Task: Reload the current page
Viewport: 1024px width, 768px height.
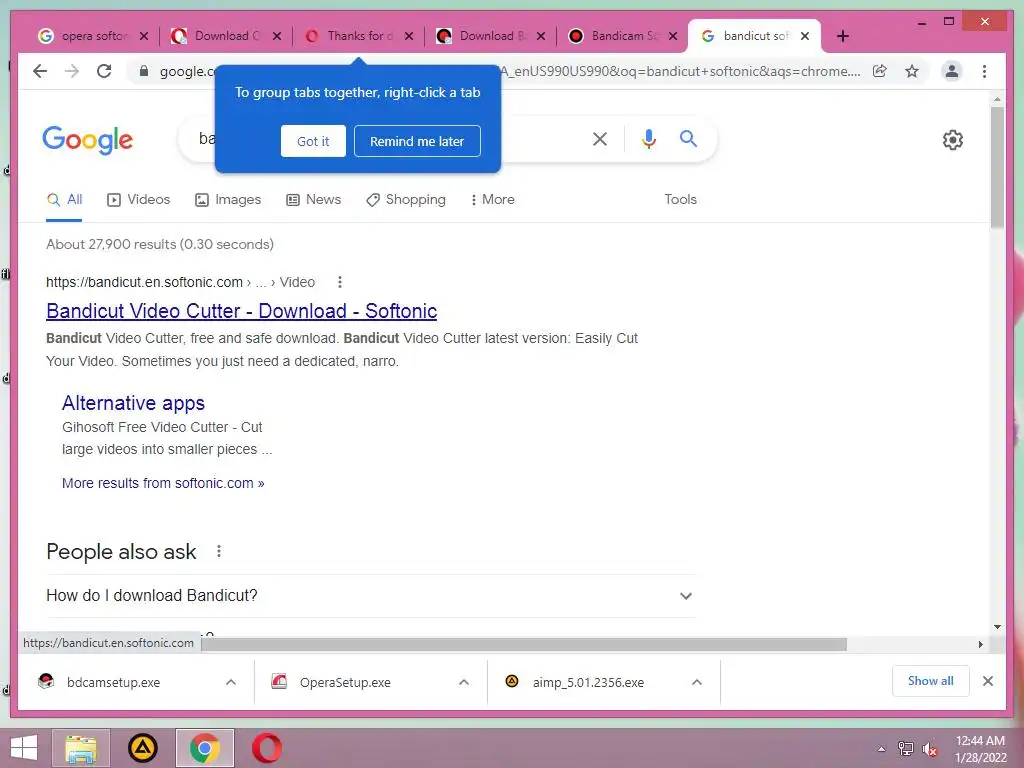Action: 104,71
